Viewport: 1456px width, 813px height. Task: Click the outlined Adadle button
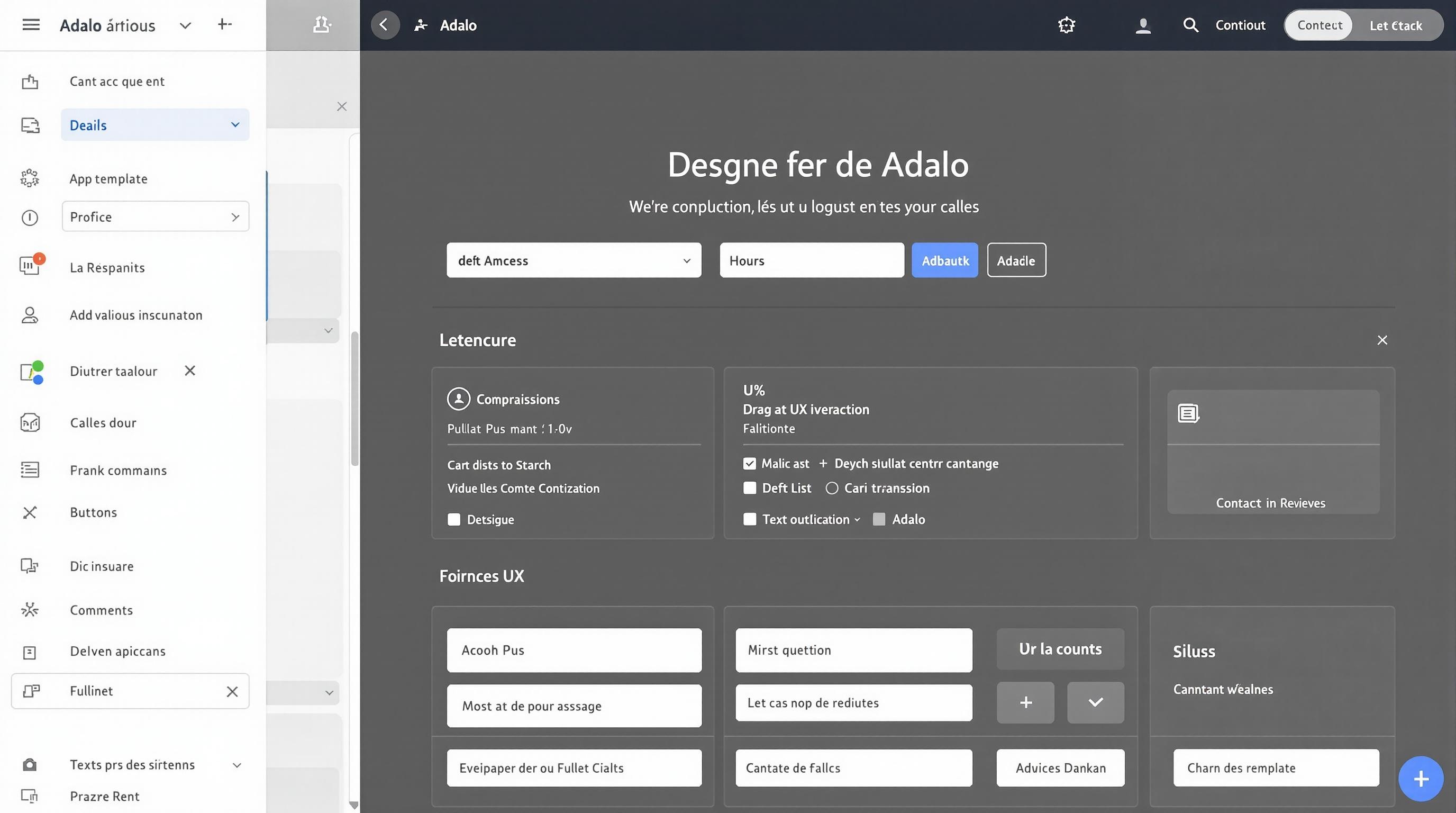coord(1016,260)
